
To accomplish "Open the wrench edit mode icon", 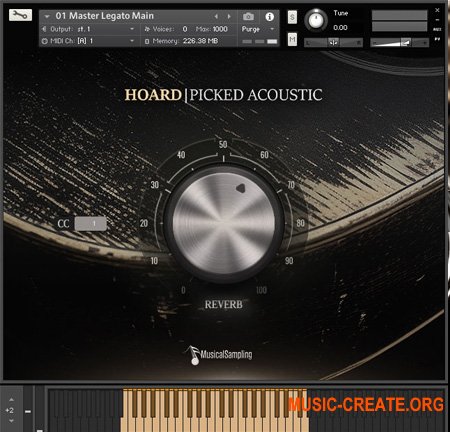I will pos(20,15).
